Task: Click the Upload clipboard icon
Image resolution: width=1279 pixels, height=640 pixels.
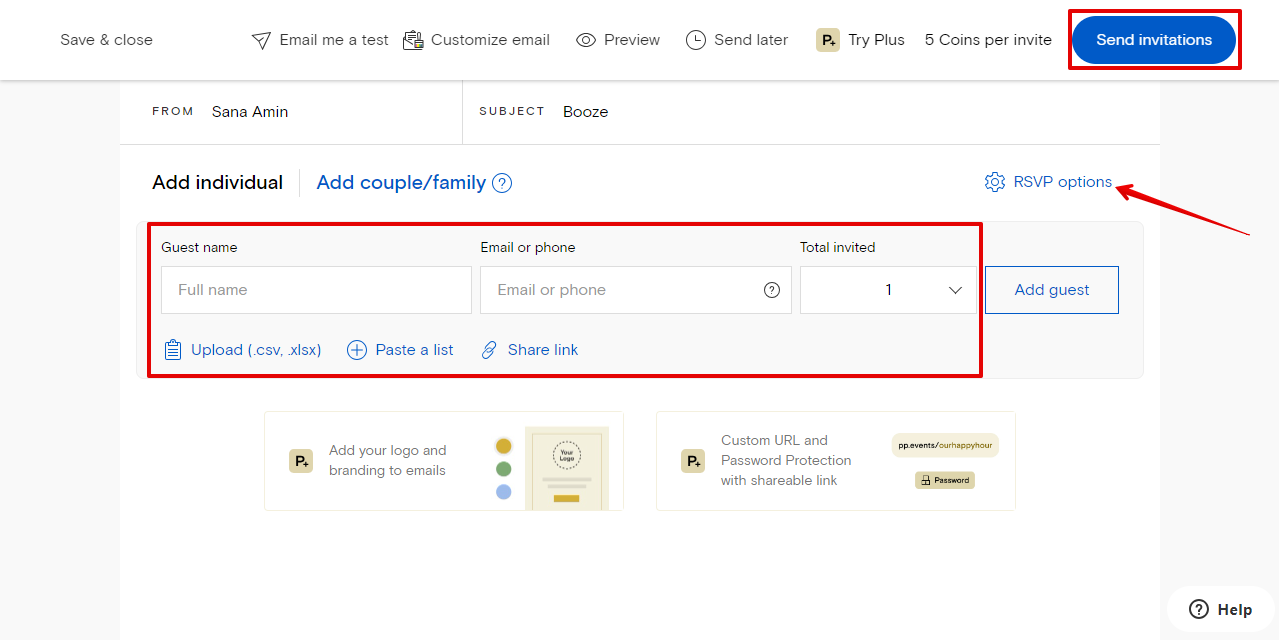Action: [x=173, y=350]
